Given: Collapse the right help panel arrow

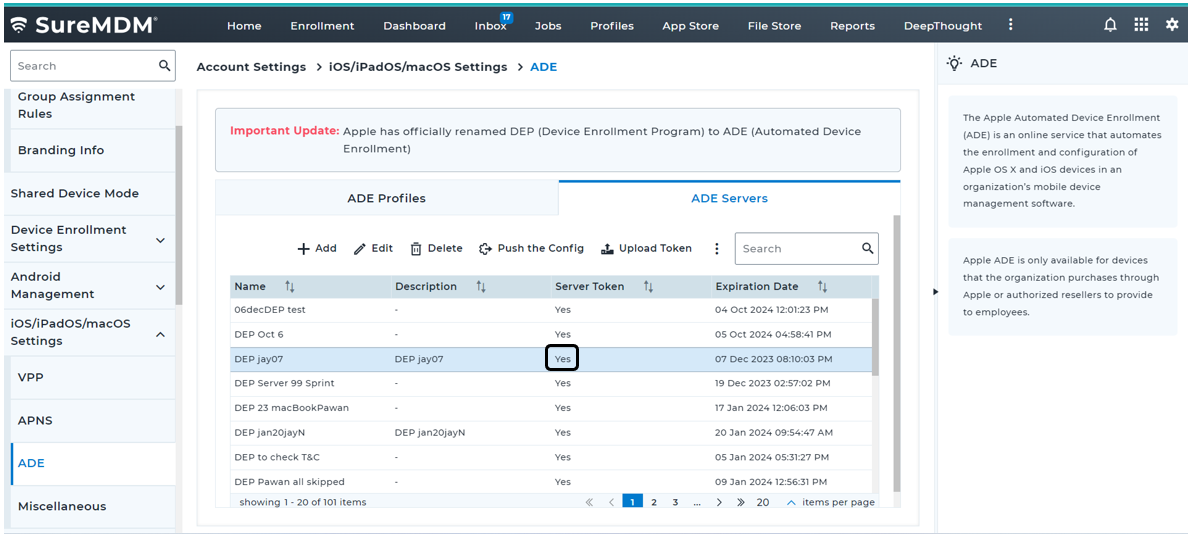Looking at the screenshot, I should click(x=935, y=291).
